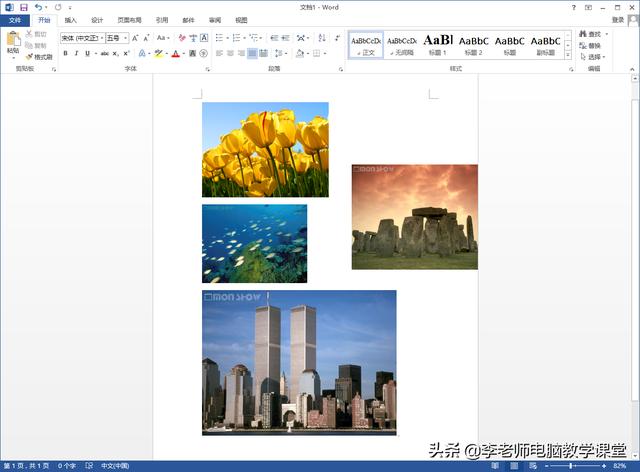The width and height of the screenshot is (640, 472).
Task: Toggle Distributed alignment button
Action: pyautogui.click(x=263, y=53)
